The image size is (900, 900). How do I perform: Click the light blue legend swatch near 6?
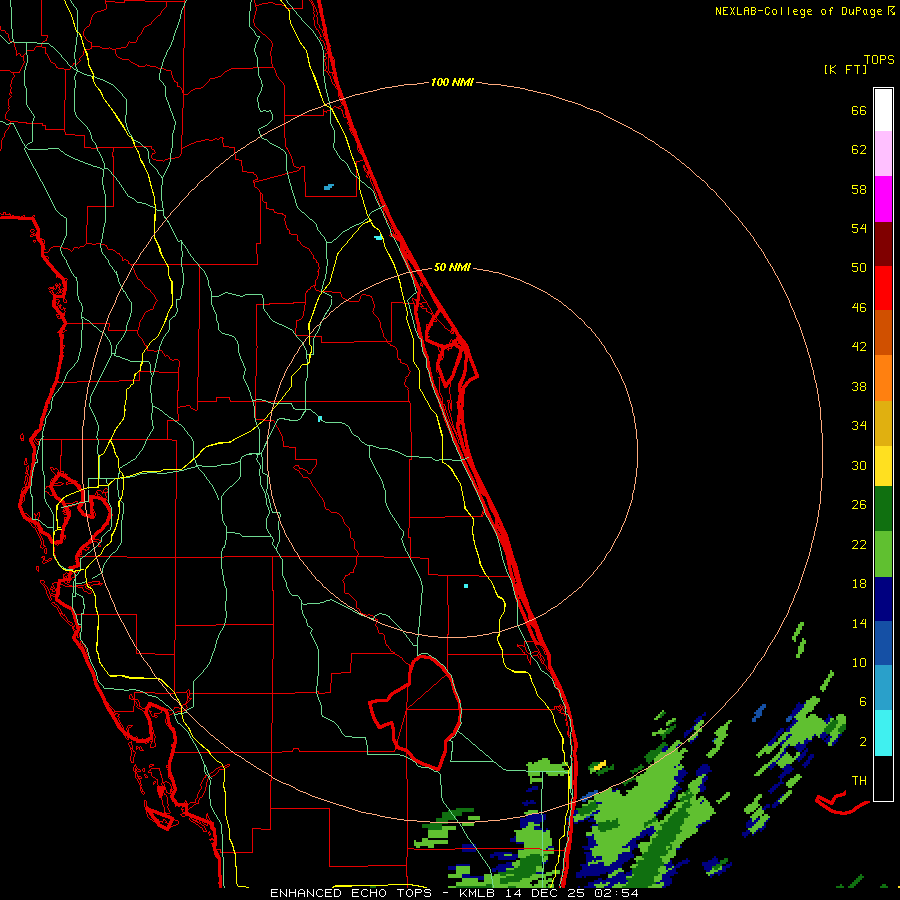pos(883,688)
